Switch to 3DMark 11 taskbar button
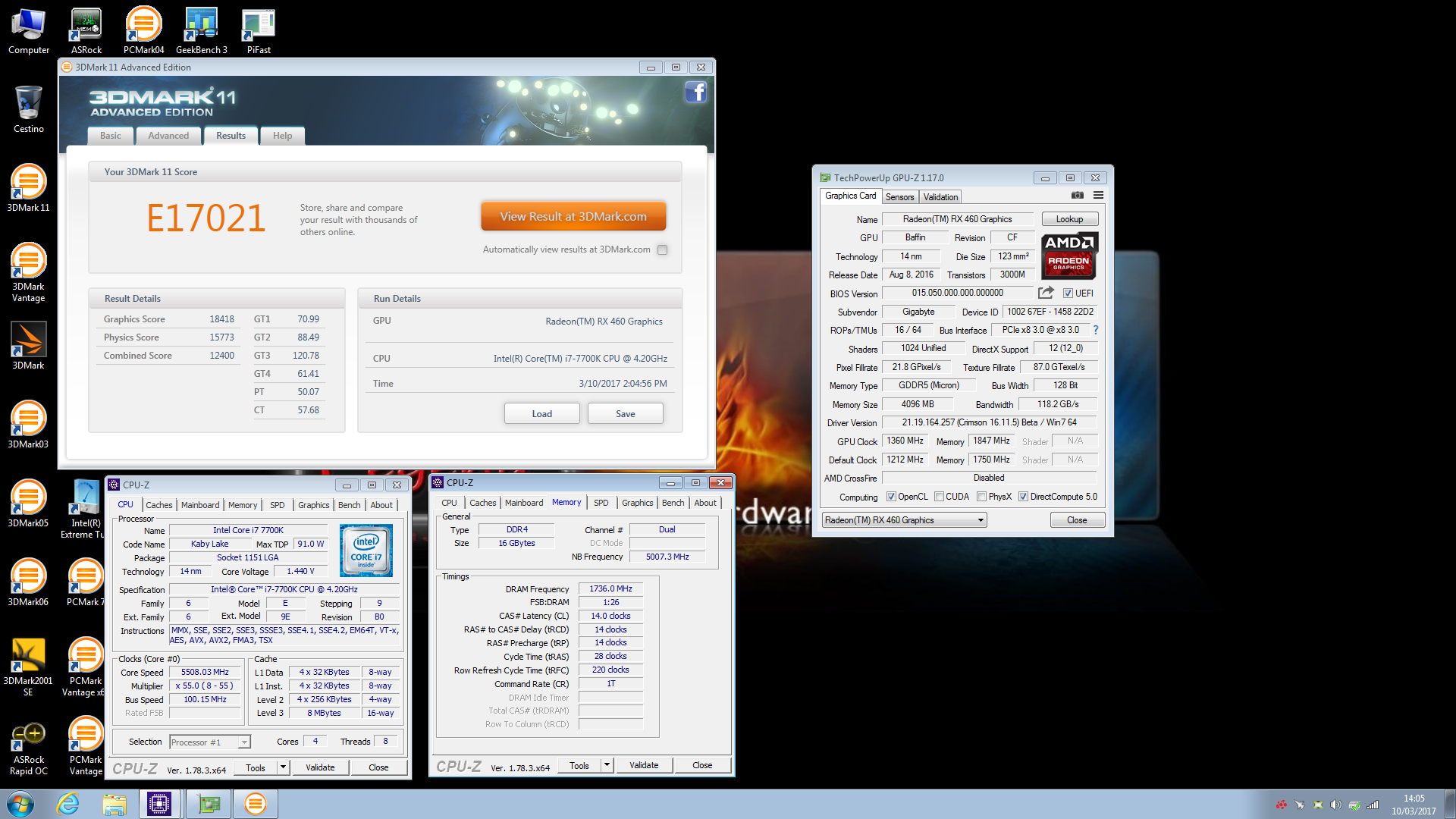The height and width of the screenshot is (819, 1456). click(x=256, y=804)
